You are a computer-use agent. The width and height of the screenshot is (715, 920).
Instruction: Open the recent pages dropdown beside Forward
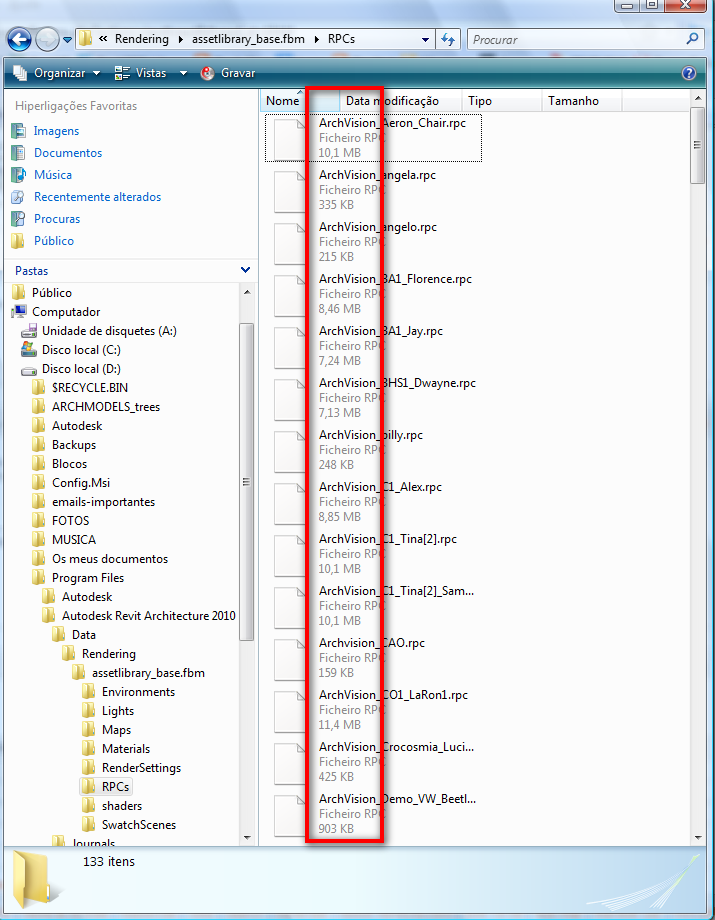pos(67,40)
